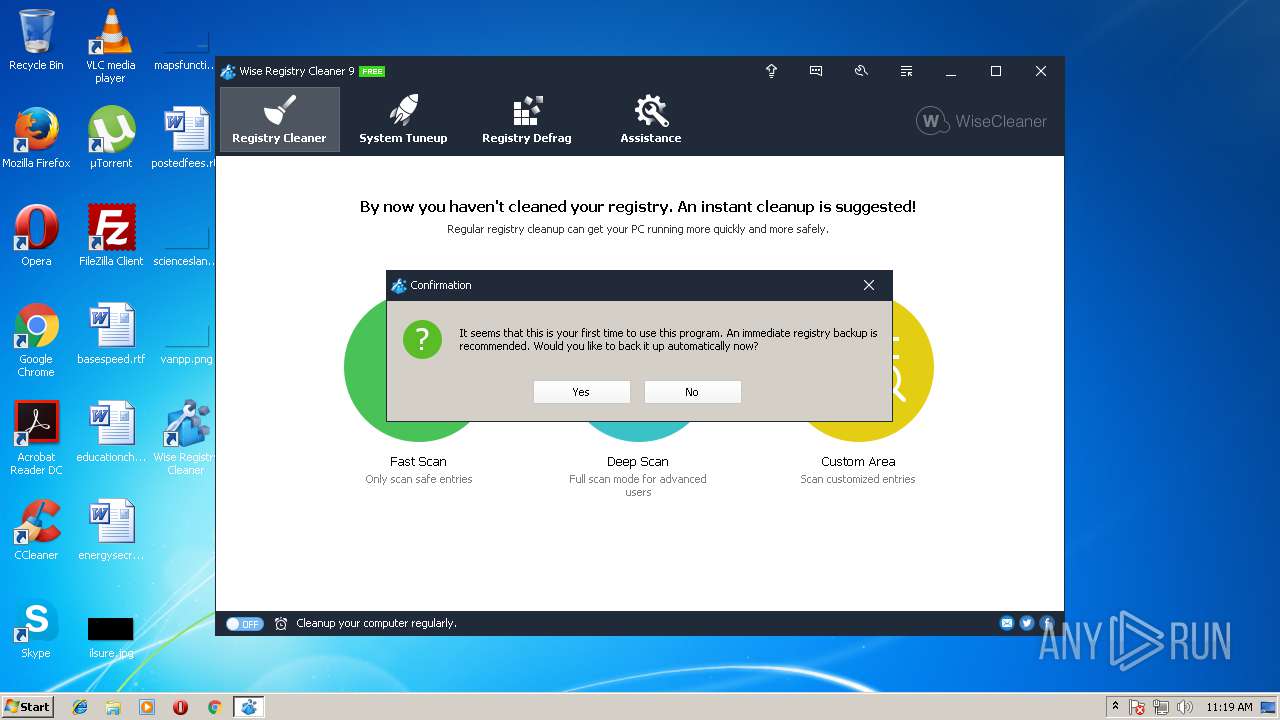1280x720 pixels.
Task: Click the network tray icon
Action: tap(1161, 707)
